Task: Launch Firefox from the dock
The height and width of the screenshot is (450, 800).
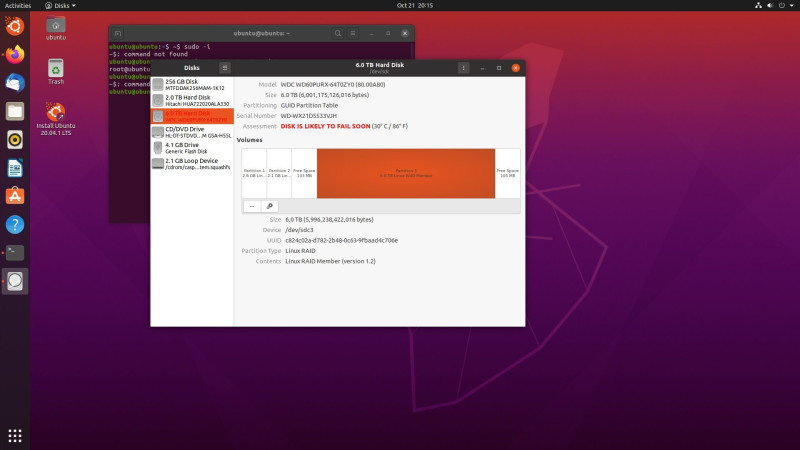Action: 15,55
